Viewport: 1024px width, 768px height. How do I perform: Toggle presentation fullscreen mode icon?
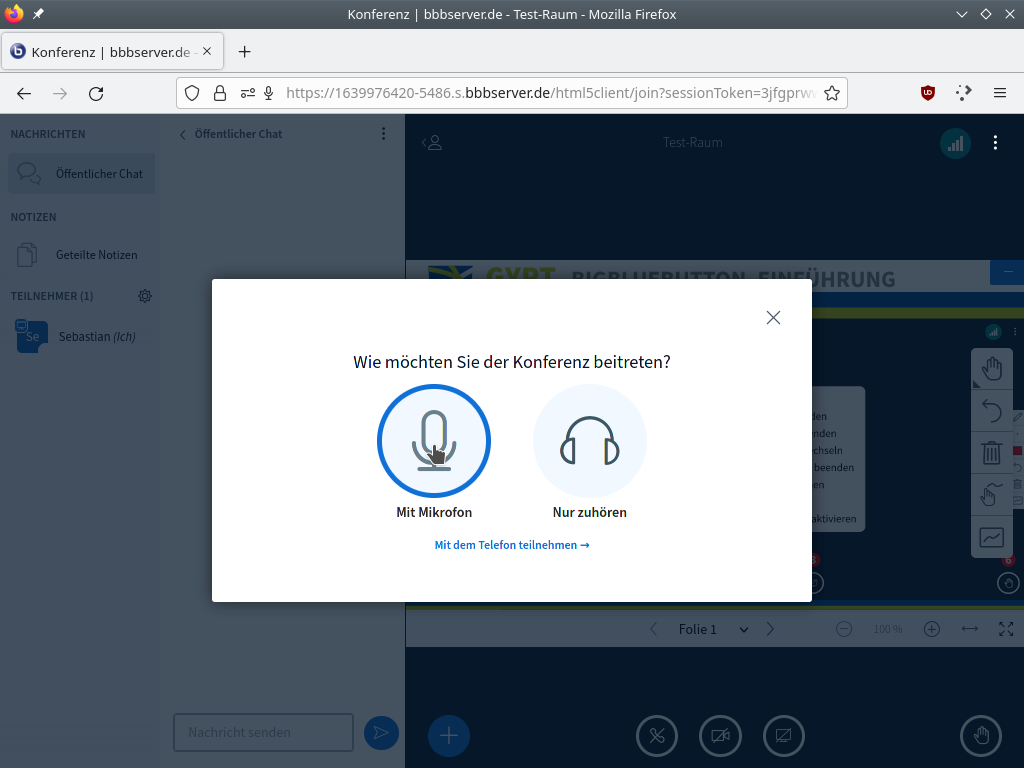coord(1006,629)
